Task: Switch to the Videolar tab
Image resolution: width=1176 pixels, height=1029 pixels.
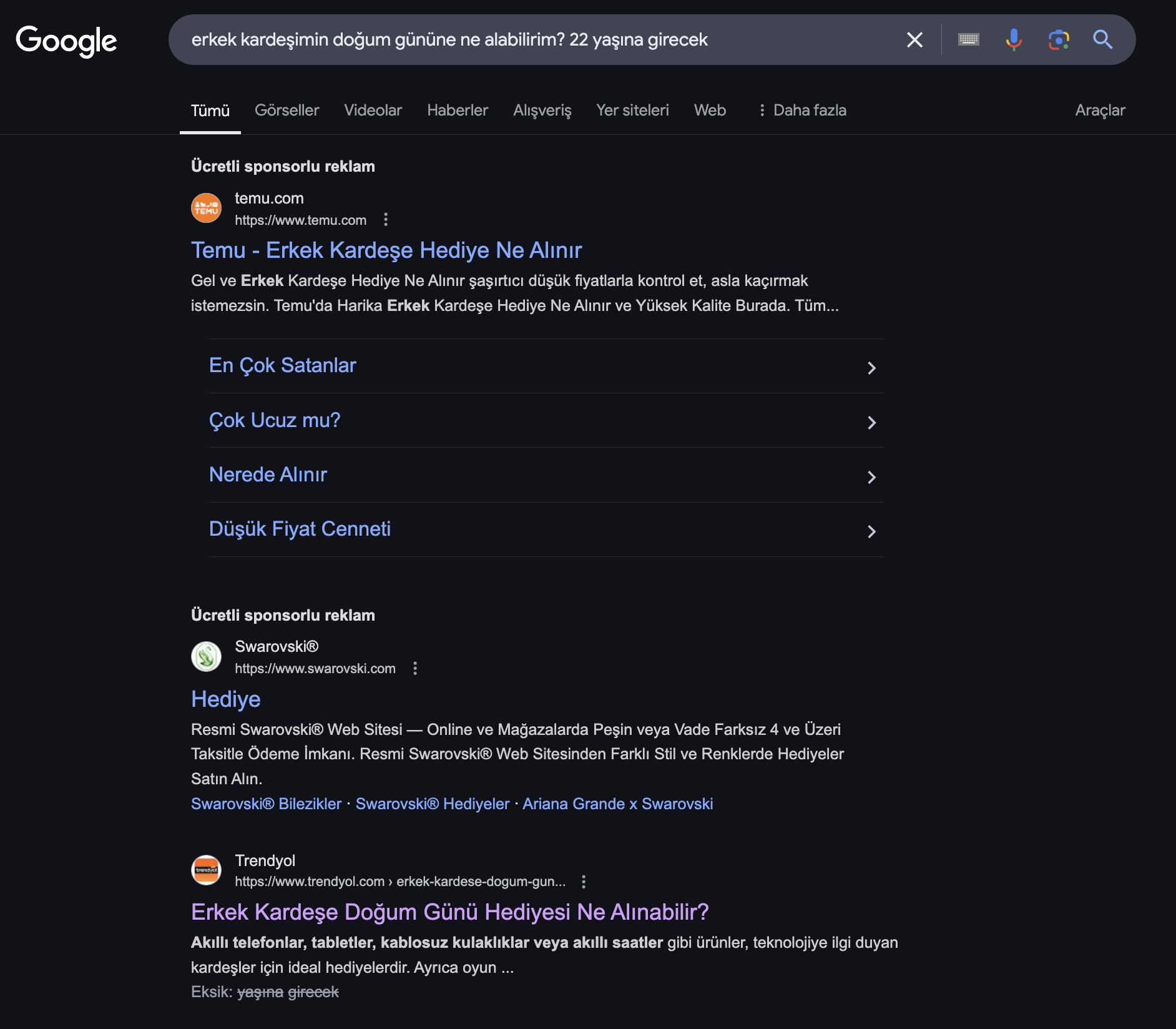Action: click(373, 111)
